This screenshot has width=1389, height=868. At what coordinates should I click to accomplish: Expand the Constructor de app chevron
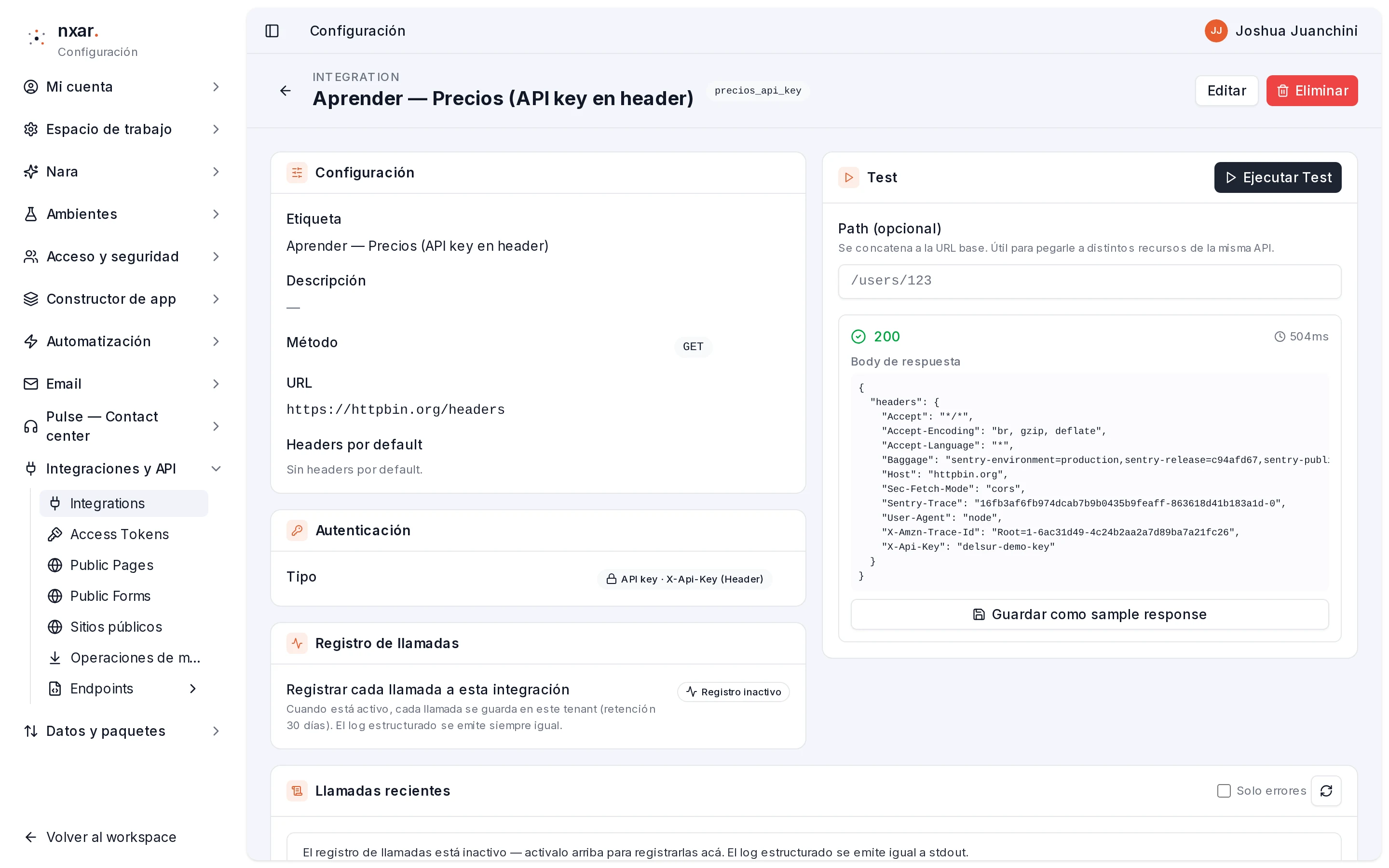217,299
